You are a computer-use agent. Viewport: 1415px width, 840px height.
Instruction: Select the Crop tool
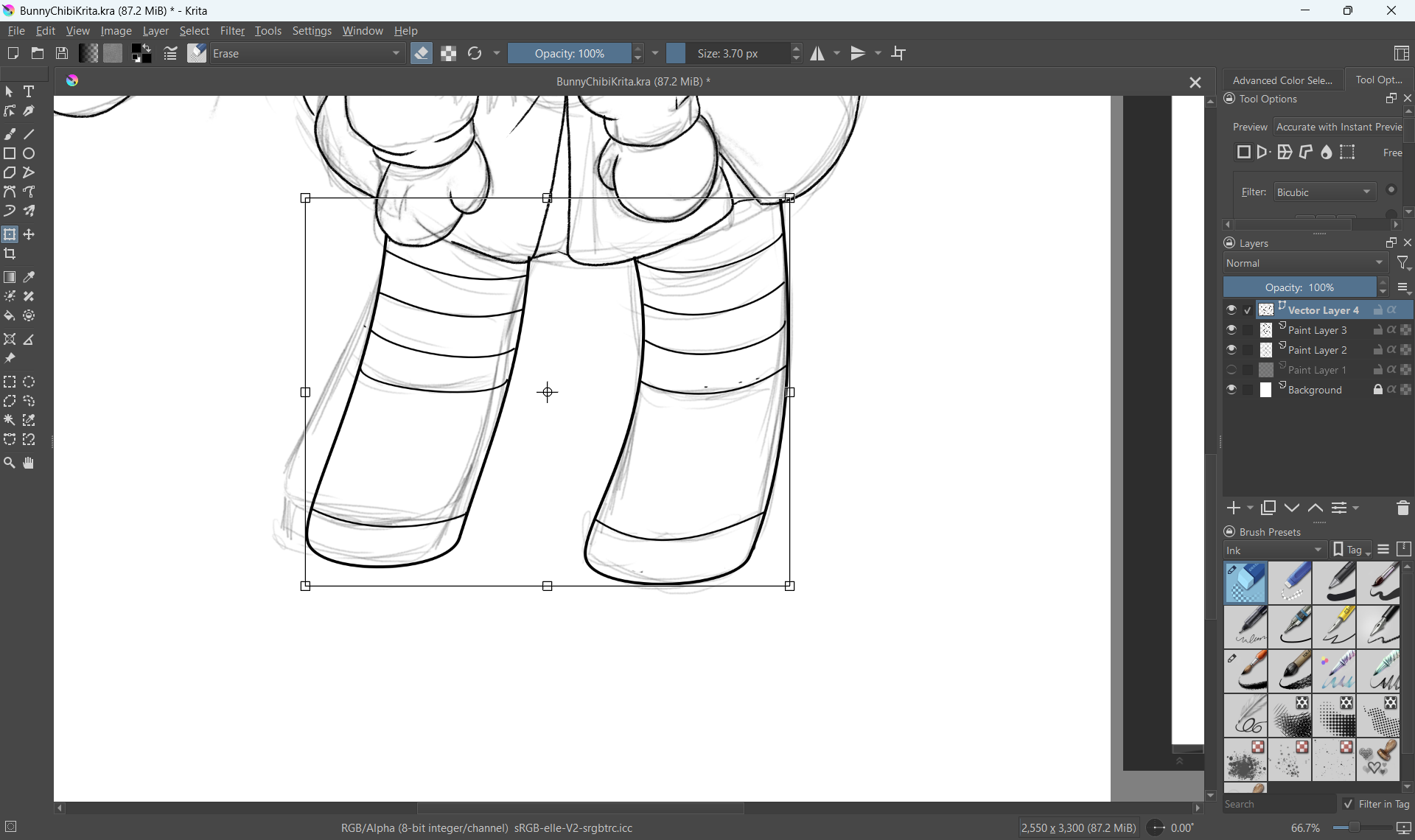10,254
